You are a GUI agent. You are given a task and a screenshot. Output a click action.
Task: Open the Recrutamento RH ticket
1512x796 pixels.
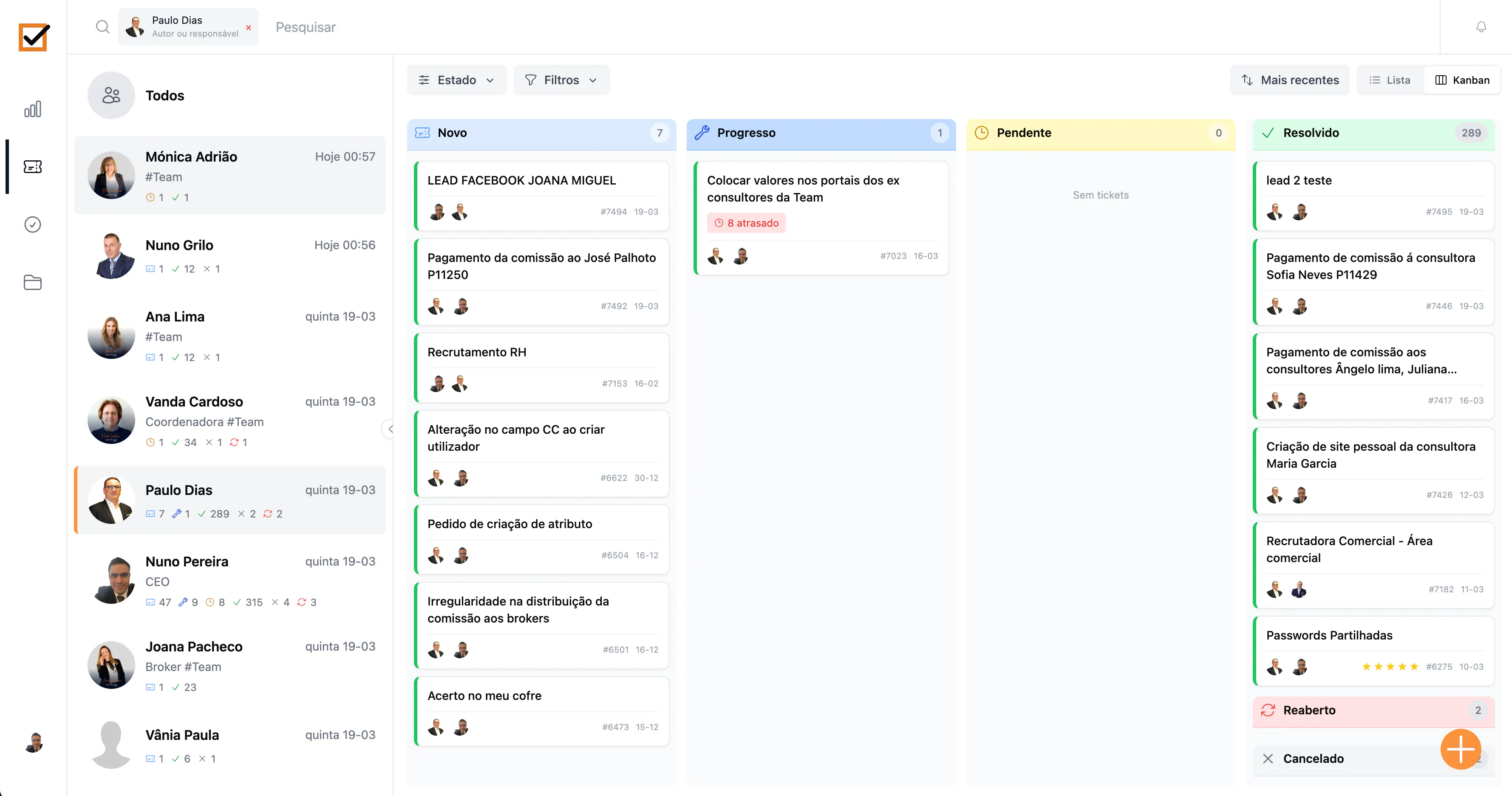[541, 368]
